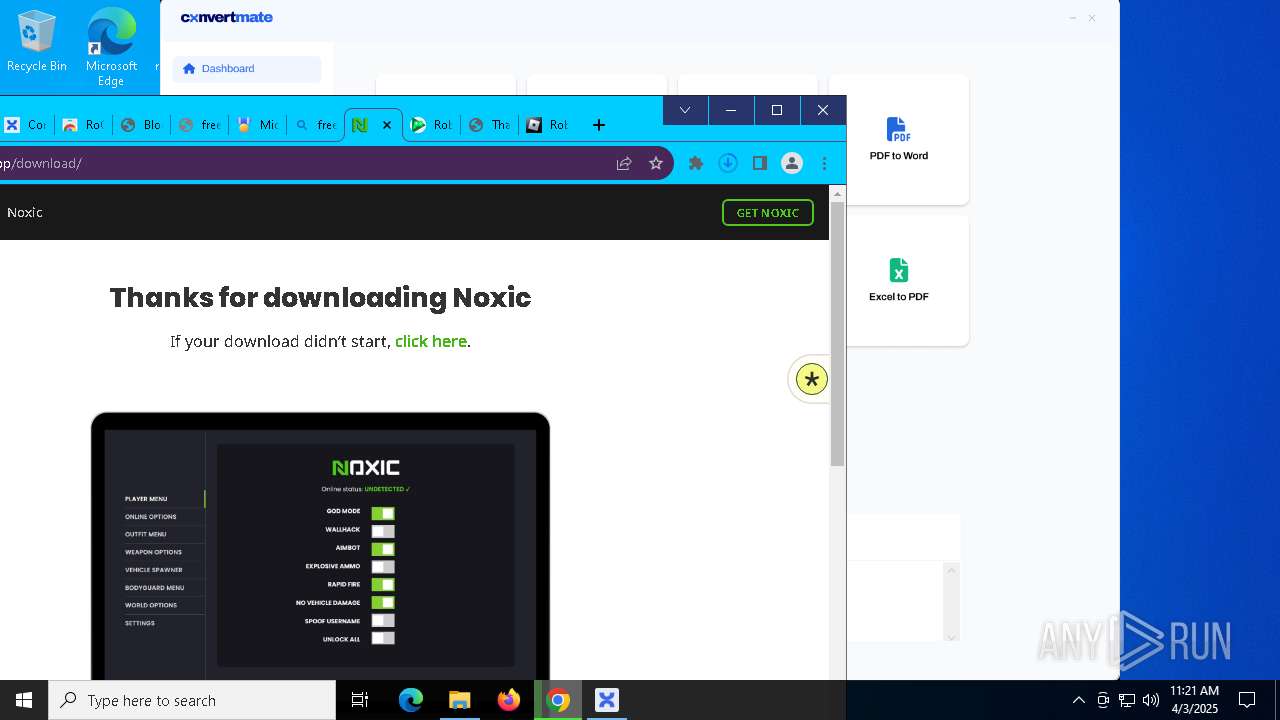Image resolution: width=1280 pixels, height=720 pixels.
Task: Toggle Chrome side panel icon
Action: pyautogui.click(x=760, y=163)
